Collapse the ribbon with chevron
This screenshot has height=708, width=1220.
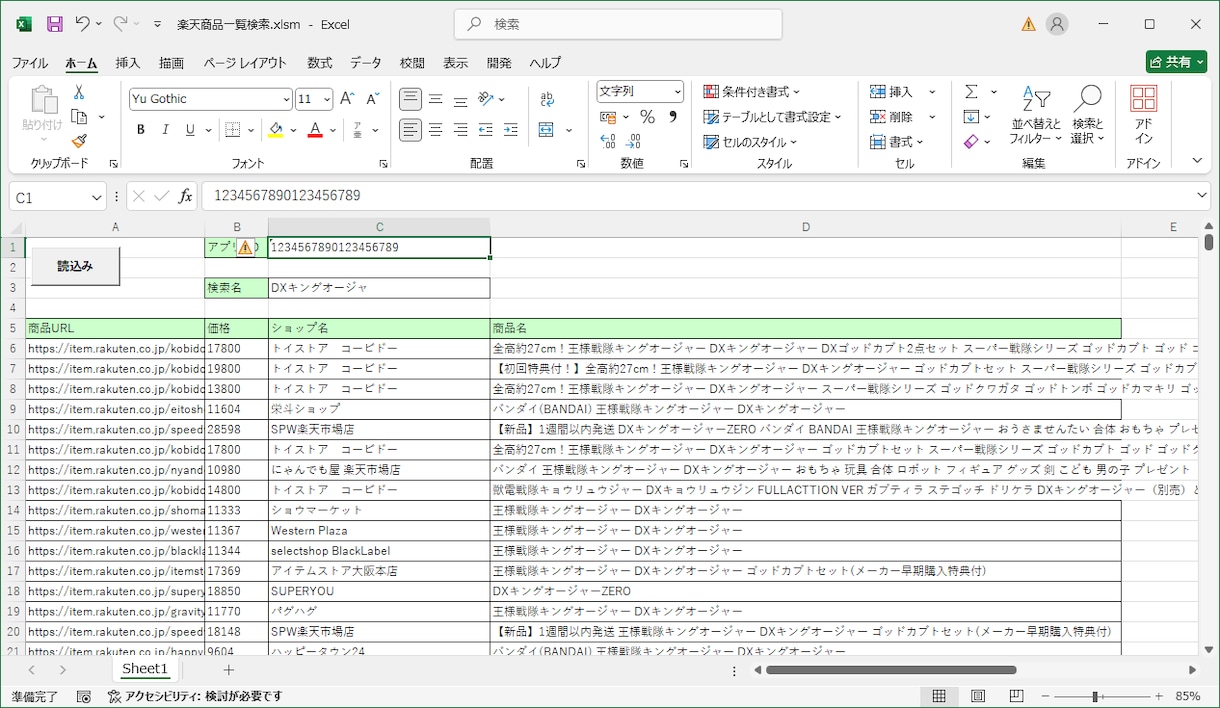click(x=1197, y=161)
